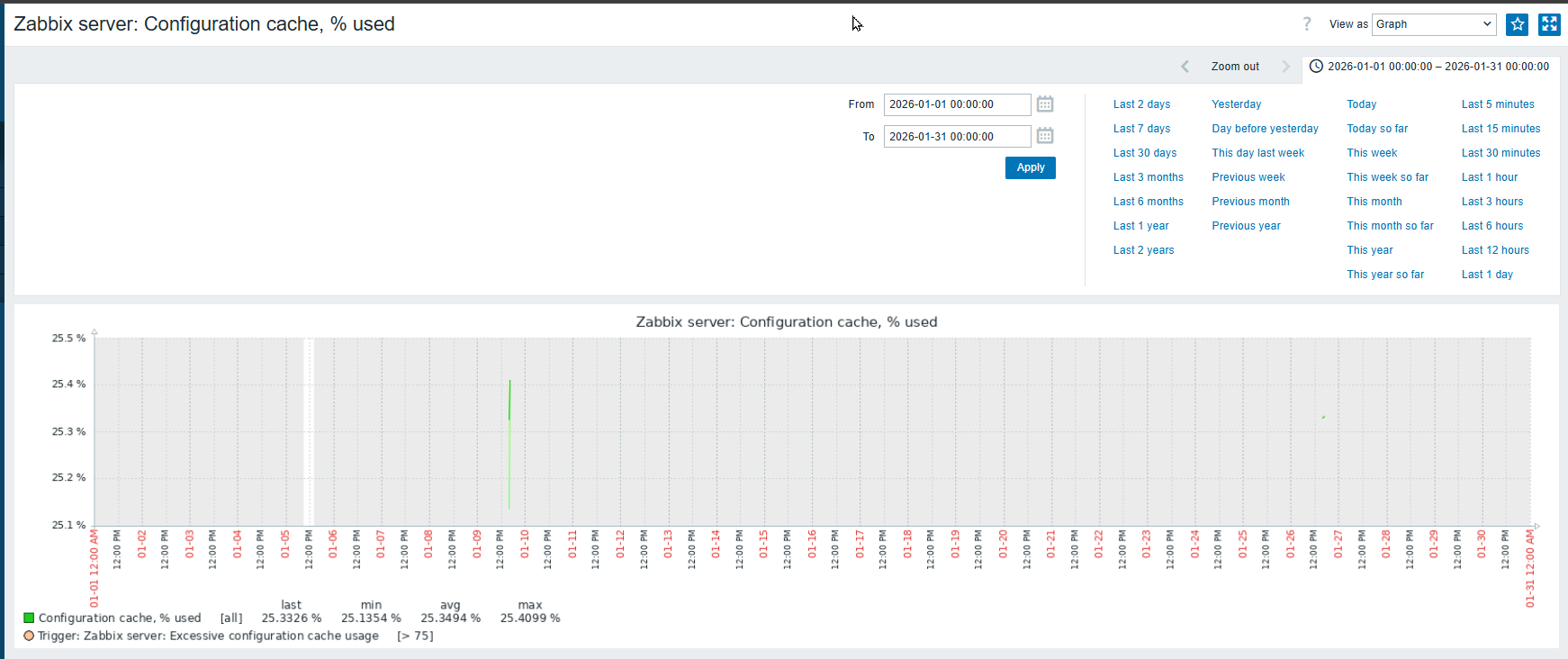1568x659 pixels.
Task: Apply the selected time range
Action: coord(1030,167)
